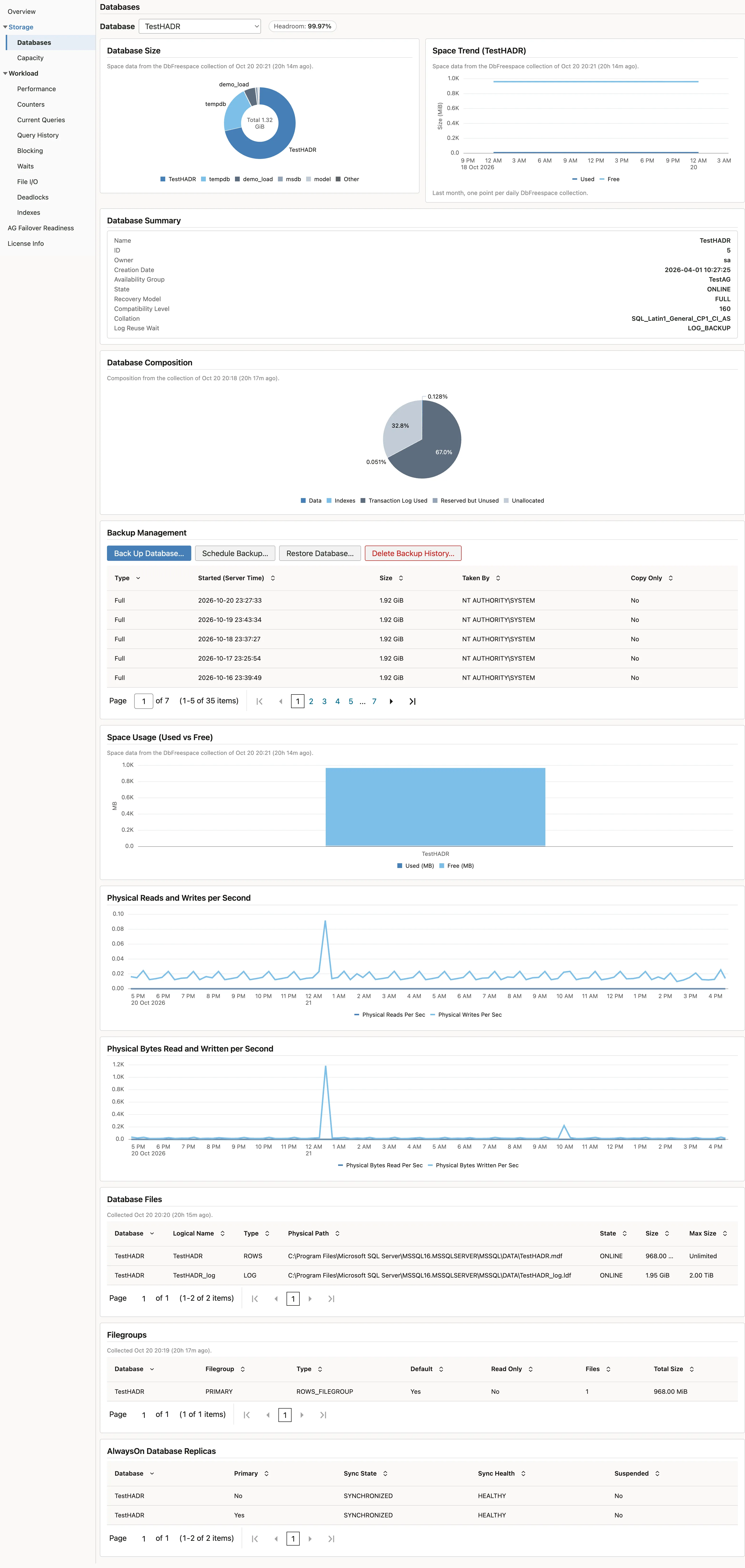Toggle TestHADR legend in Database Size chart

click(178, 179)
